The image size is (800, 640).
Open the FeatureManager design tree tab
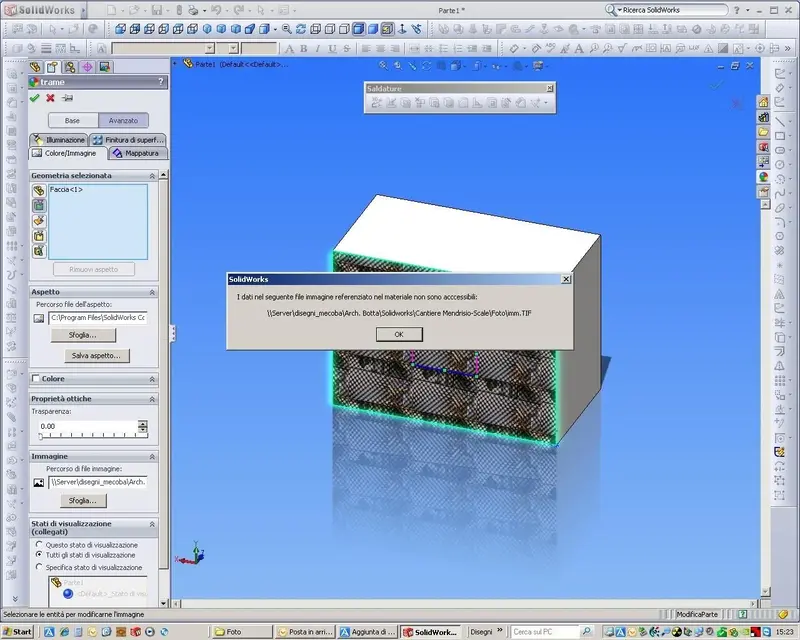(x=35, y=67)
